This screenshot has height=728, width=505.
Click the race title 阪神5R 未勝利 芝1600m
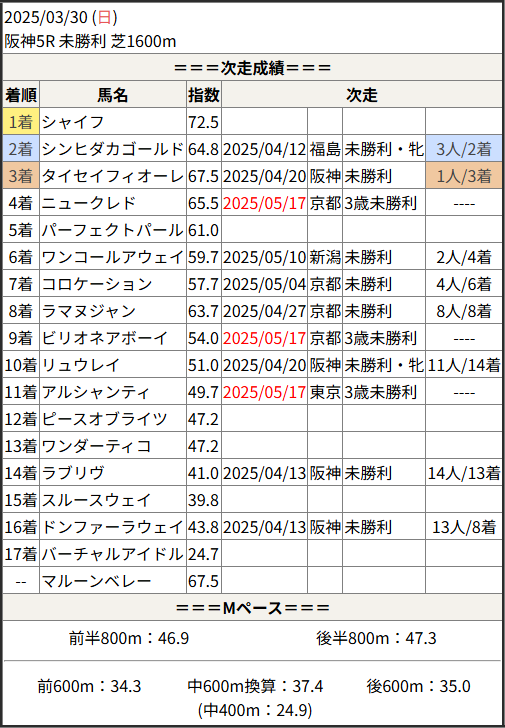tap(91, 42)
